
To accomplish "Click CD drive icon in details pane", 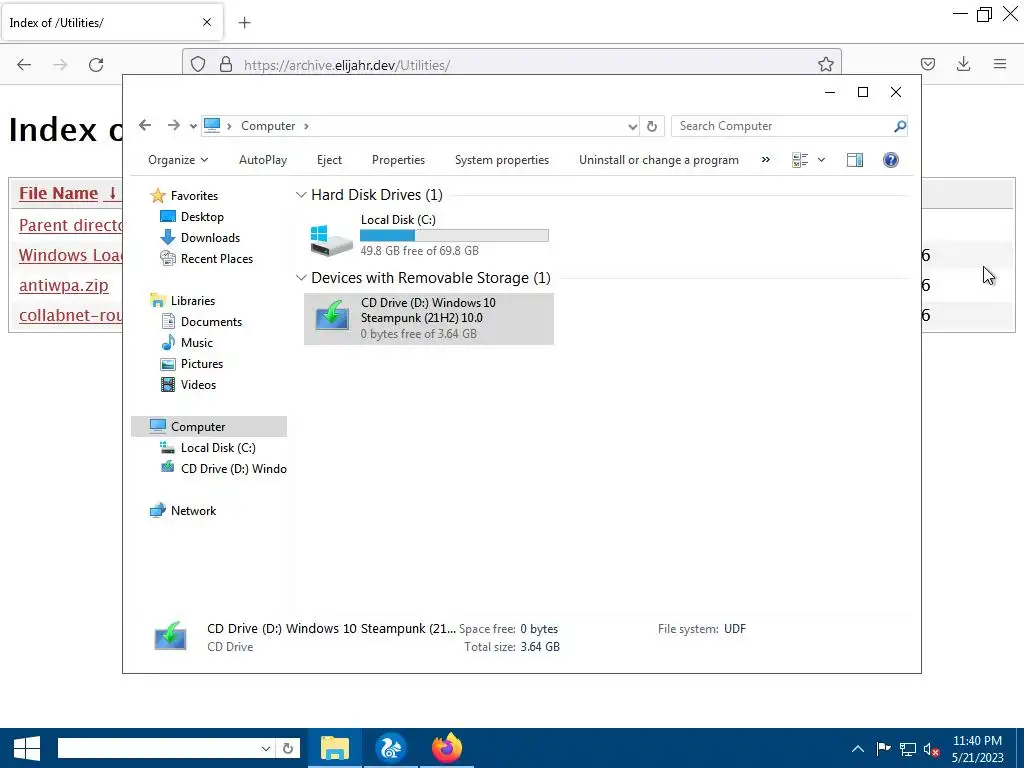I will pos(170,636).
